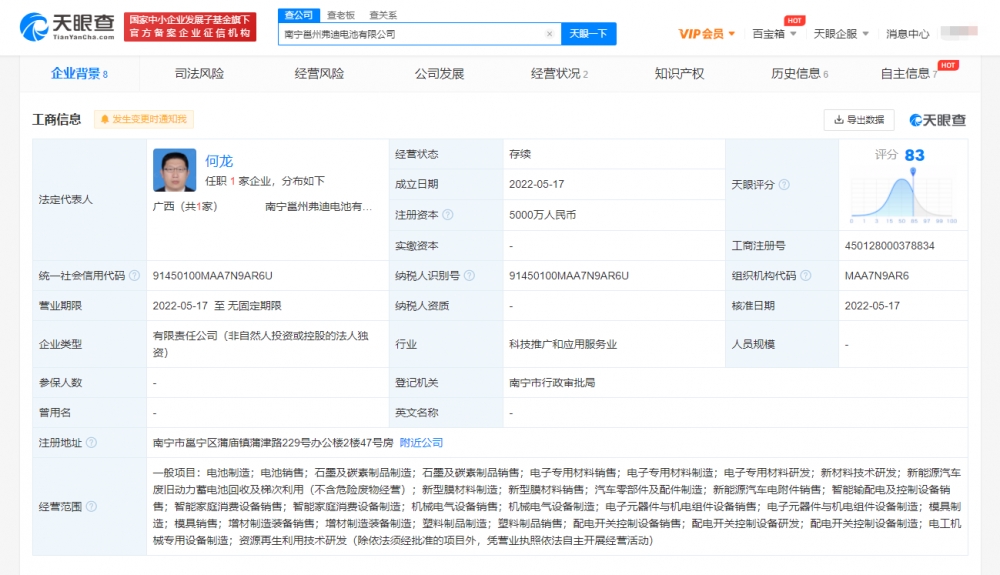Click the help icon beside 统一社会信用代码
1000x575 pixels.
(134, 275)
